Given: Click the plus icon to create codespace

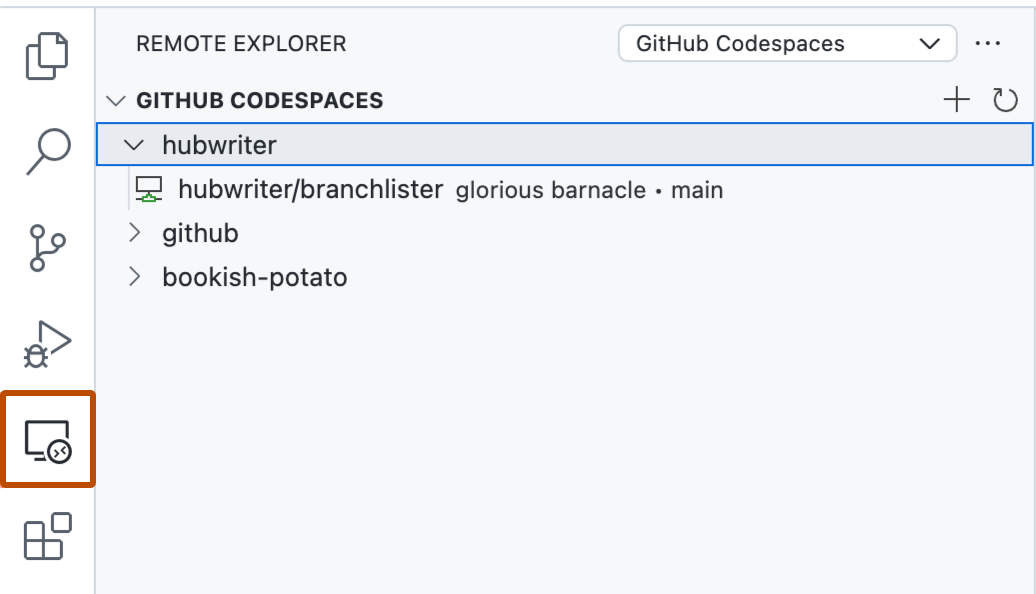Looking at the screenshot, I should pyautogui.click(x=957, y=100).
